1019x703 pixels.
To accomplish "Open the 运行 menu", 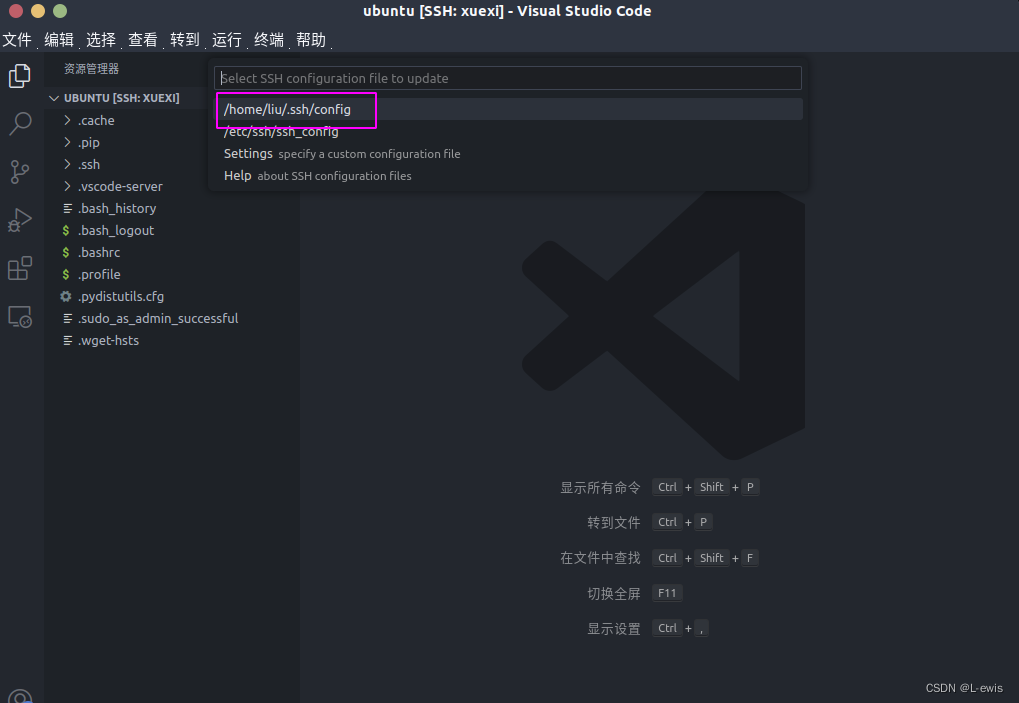I will 227,40.
